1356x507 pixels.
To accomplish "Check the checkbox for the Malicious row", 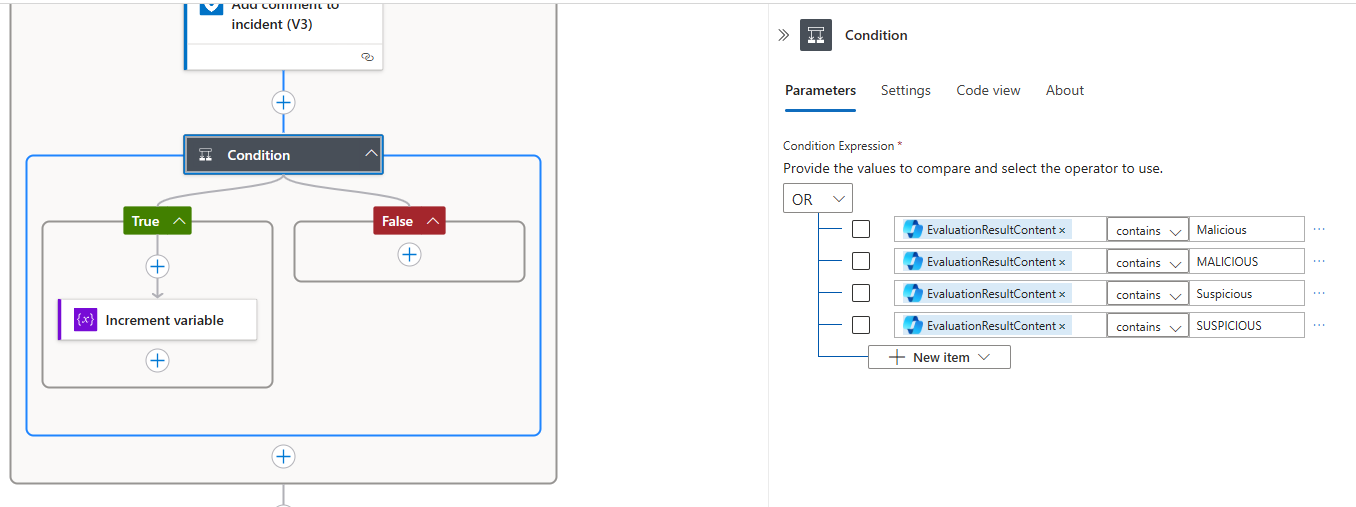I will click(x=861, y=230).
